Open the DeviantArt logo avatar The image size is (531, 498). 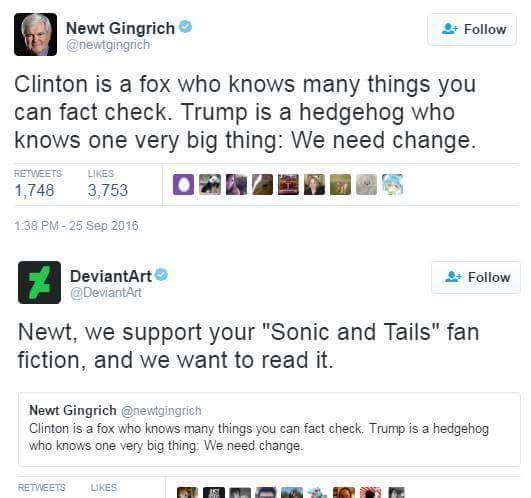tap(39, 282)
